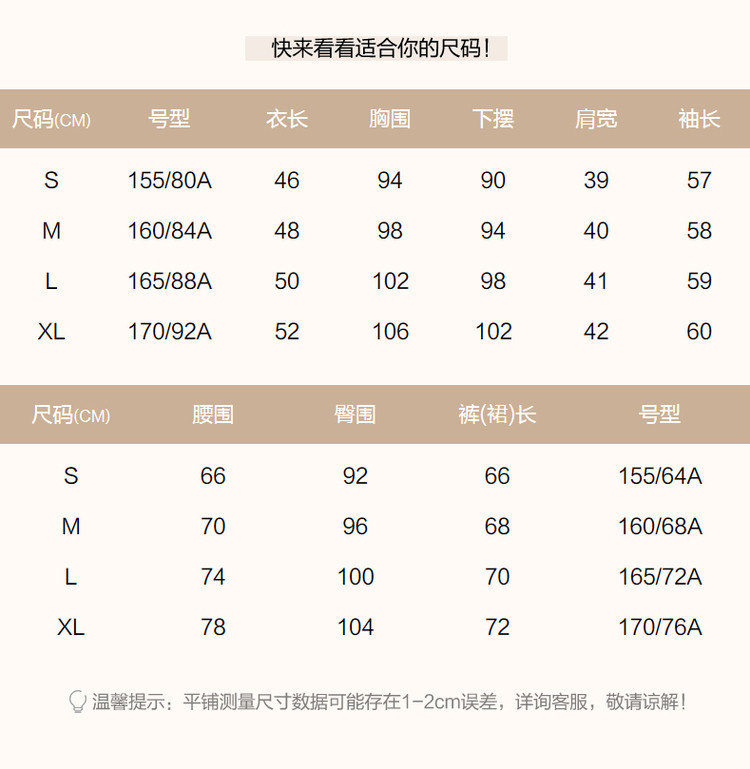This screenshot has width=750, height=769.
Task: Select the 臀围 column header
Action: point(355,414)
